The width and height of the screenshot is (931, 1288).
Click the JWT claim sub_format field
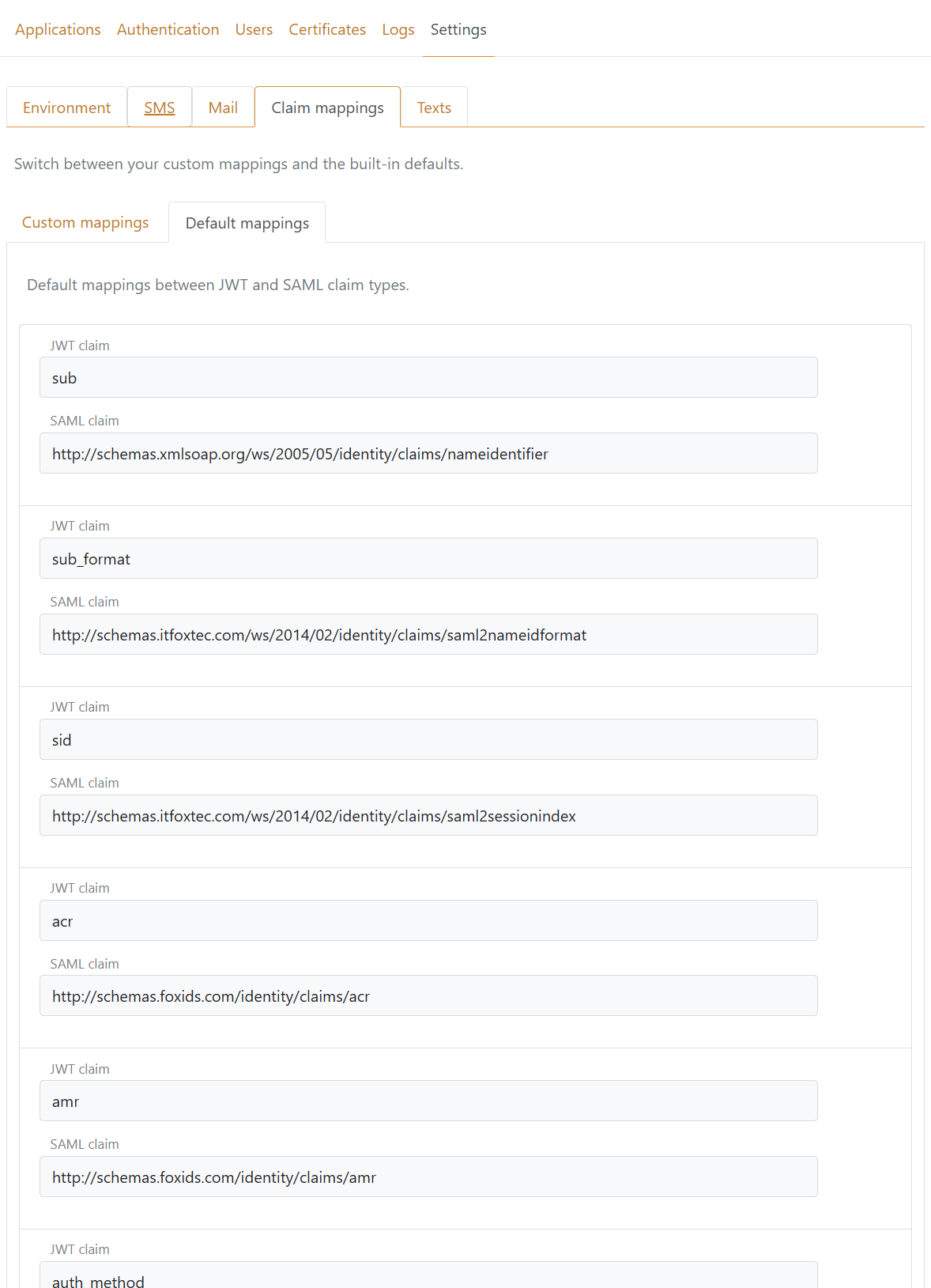point(428,558)
